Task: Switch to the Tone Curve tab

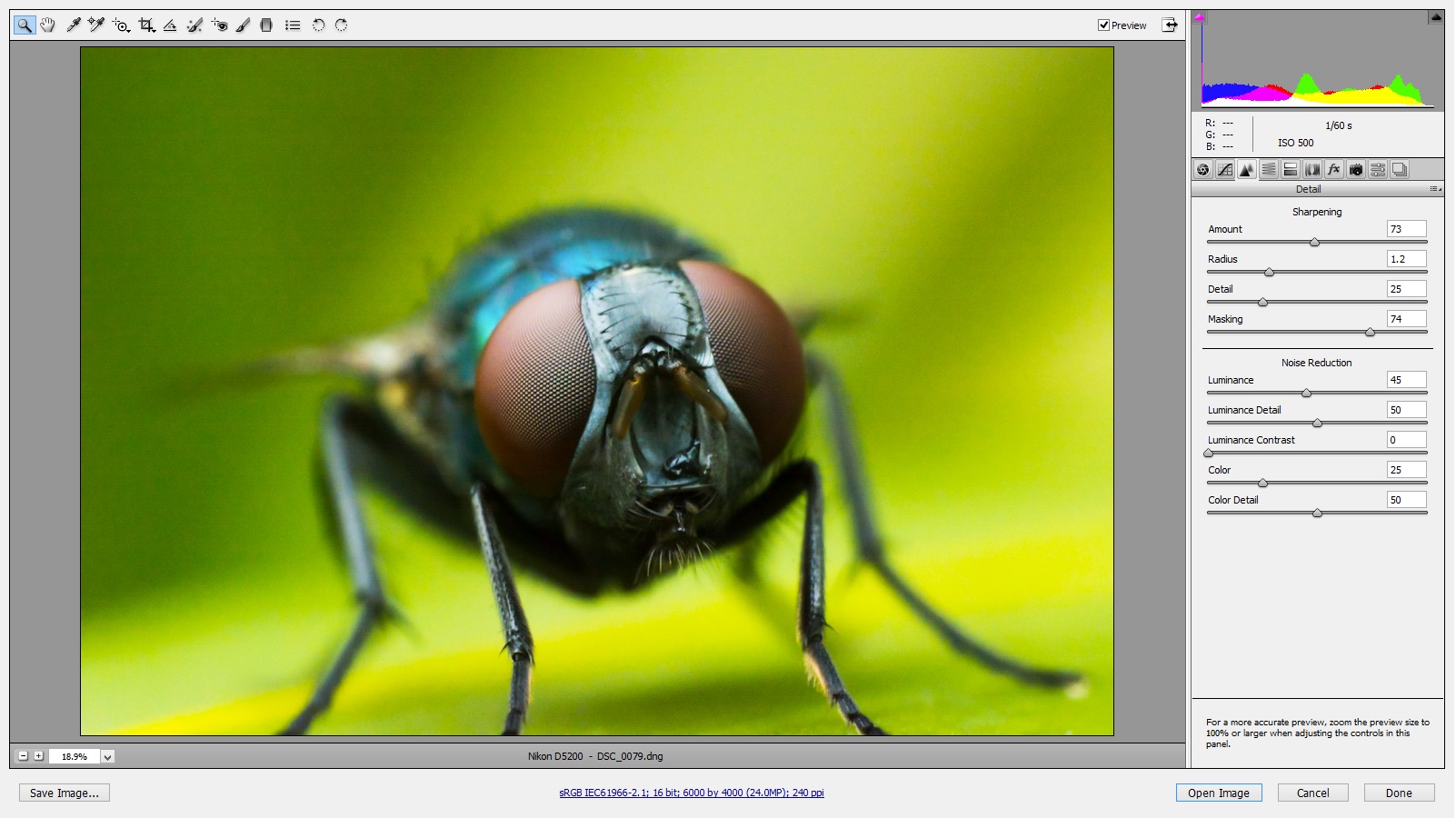Action: point(1225,170)
